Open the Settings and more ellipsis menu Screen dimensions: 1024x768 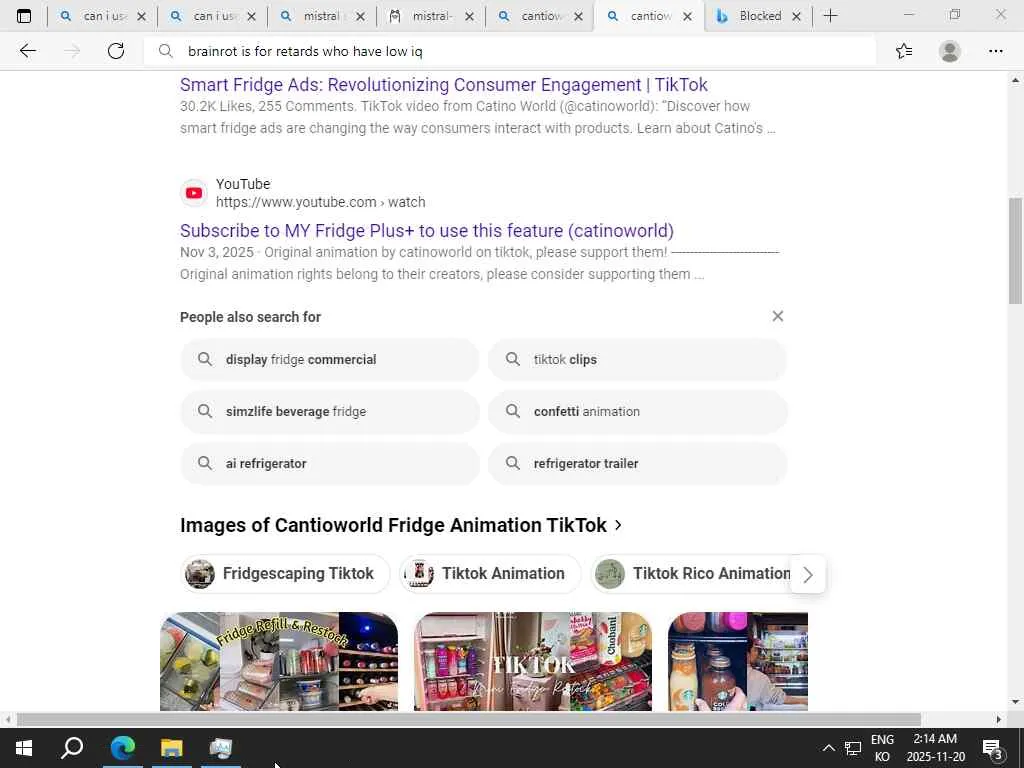[x=995, y=51]
